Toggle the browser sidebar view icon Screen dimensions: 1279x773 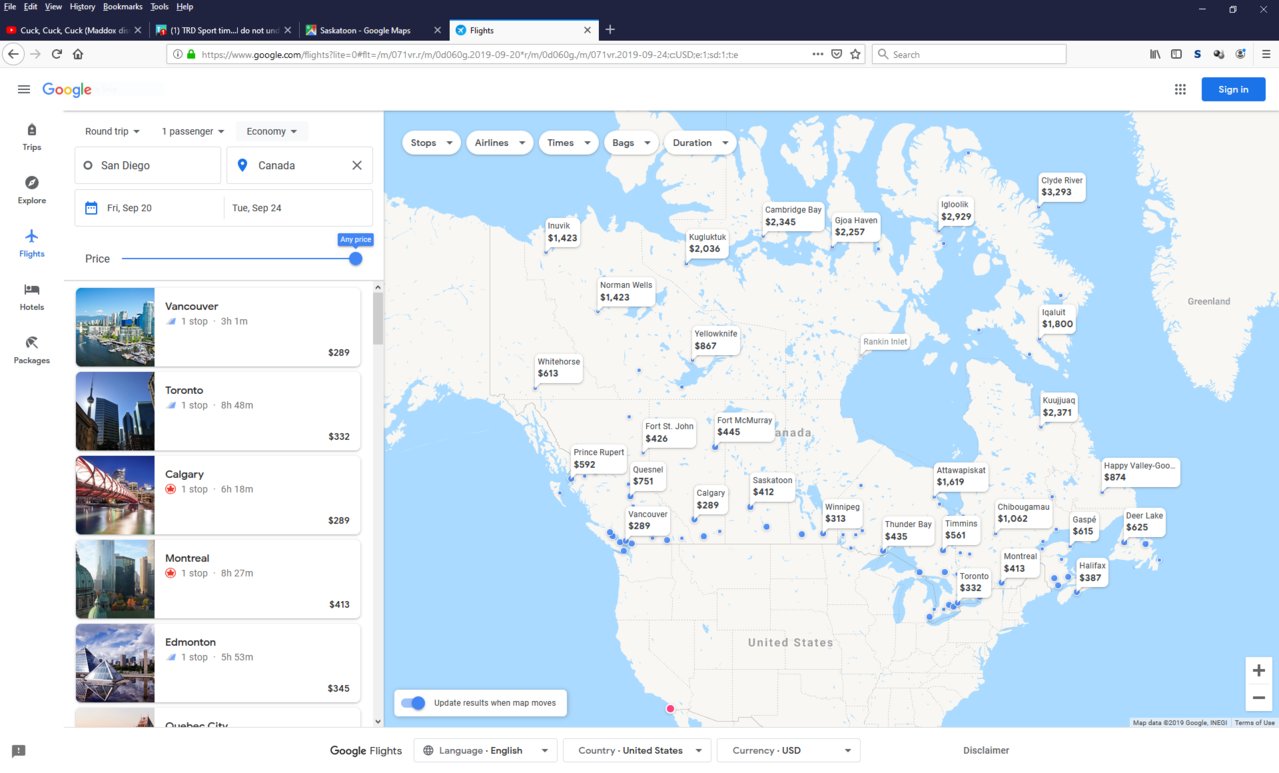coord(1176,54)
